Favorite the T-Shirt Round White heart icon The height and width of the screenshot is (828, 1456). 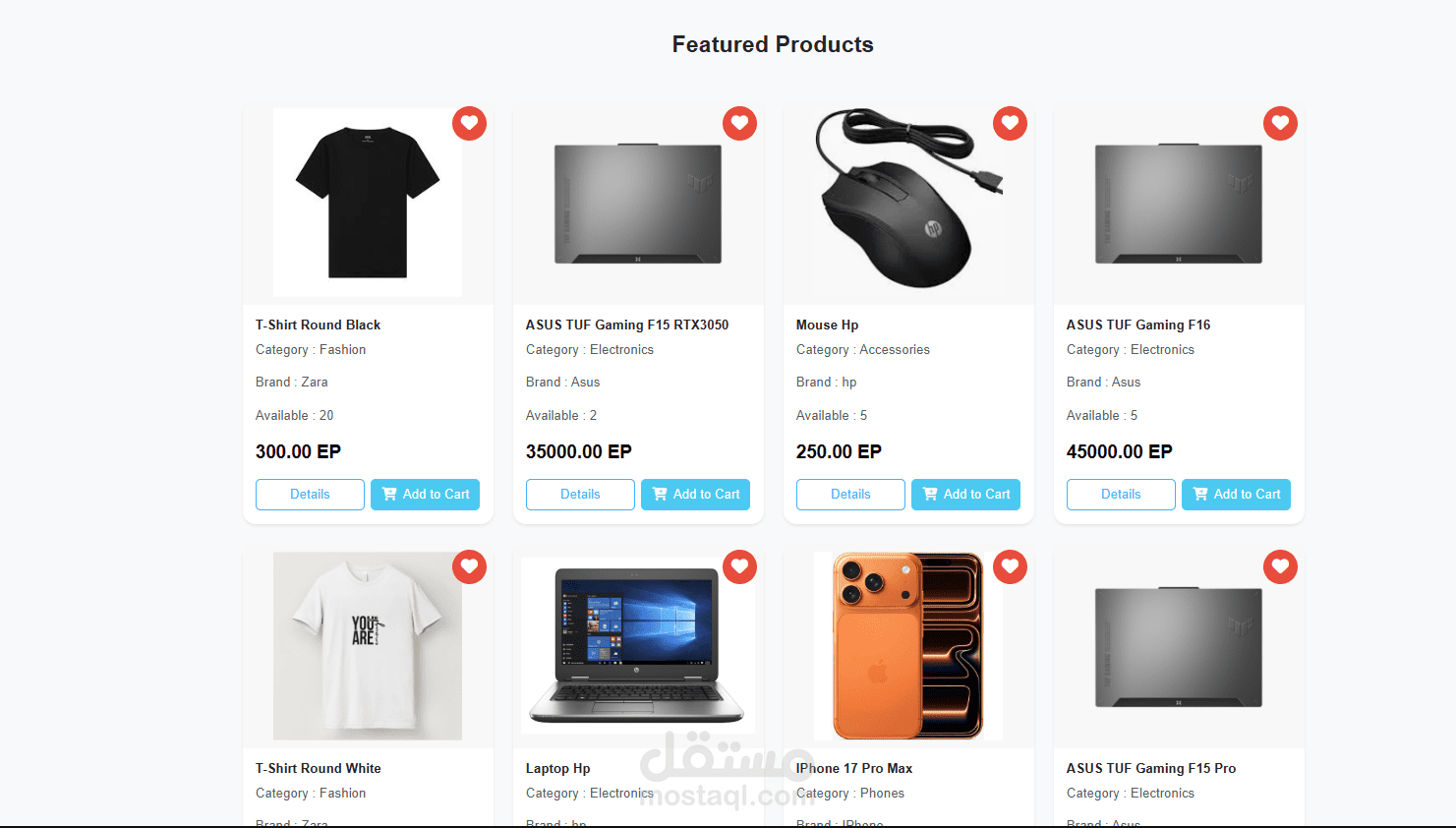[x=469, y=566]
